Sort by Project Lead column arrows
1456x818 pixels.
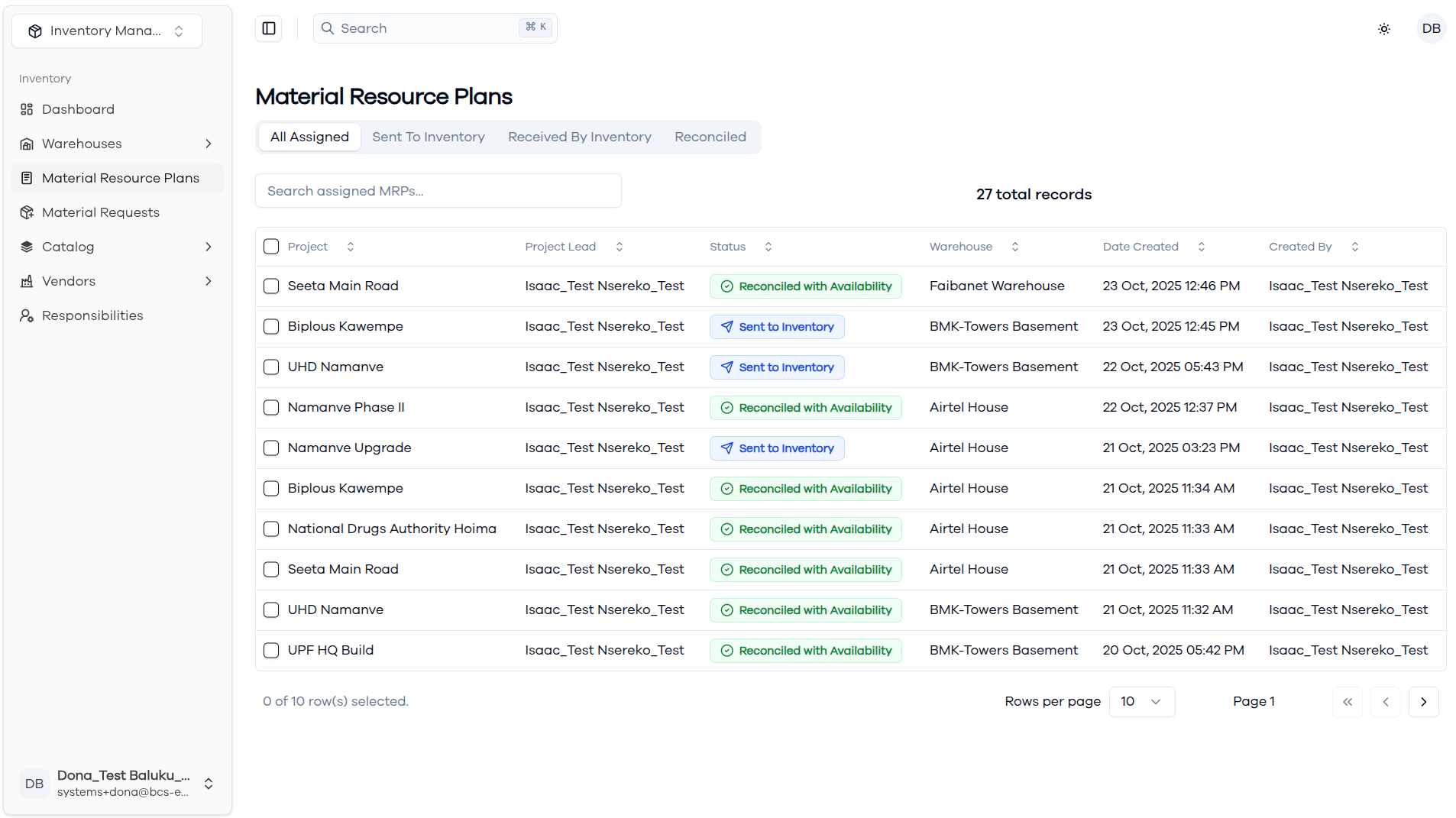620,247
